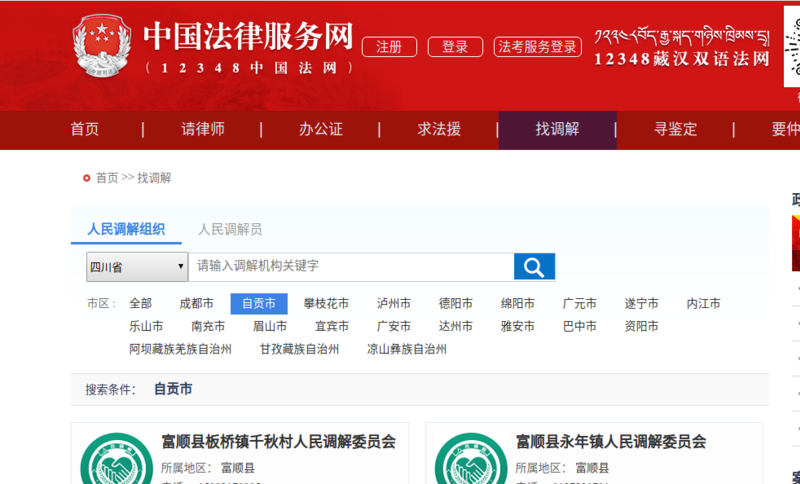The height and width of the screenshot is (484, 800).
Task: Open 富顺县板桥镇千秋村人民调解委员会 title
Action: 279,442
